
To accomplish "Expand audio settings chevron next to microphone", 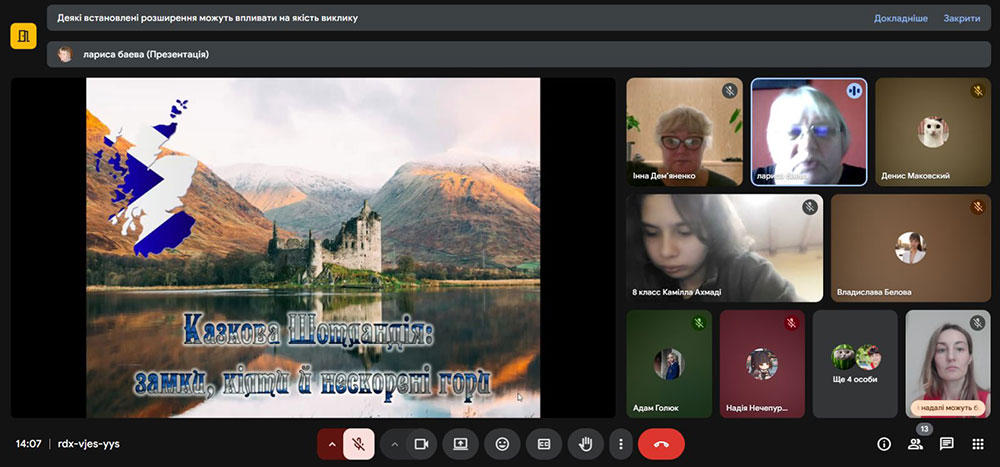I will (x=331, y=443).
